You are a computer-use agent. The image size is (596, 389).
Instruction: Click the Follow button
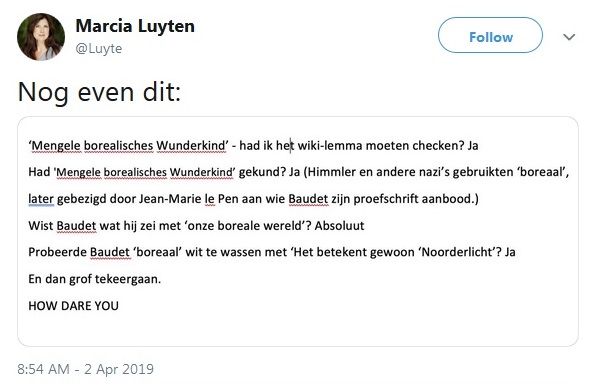[490, 37]
